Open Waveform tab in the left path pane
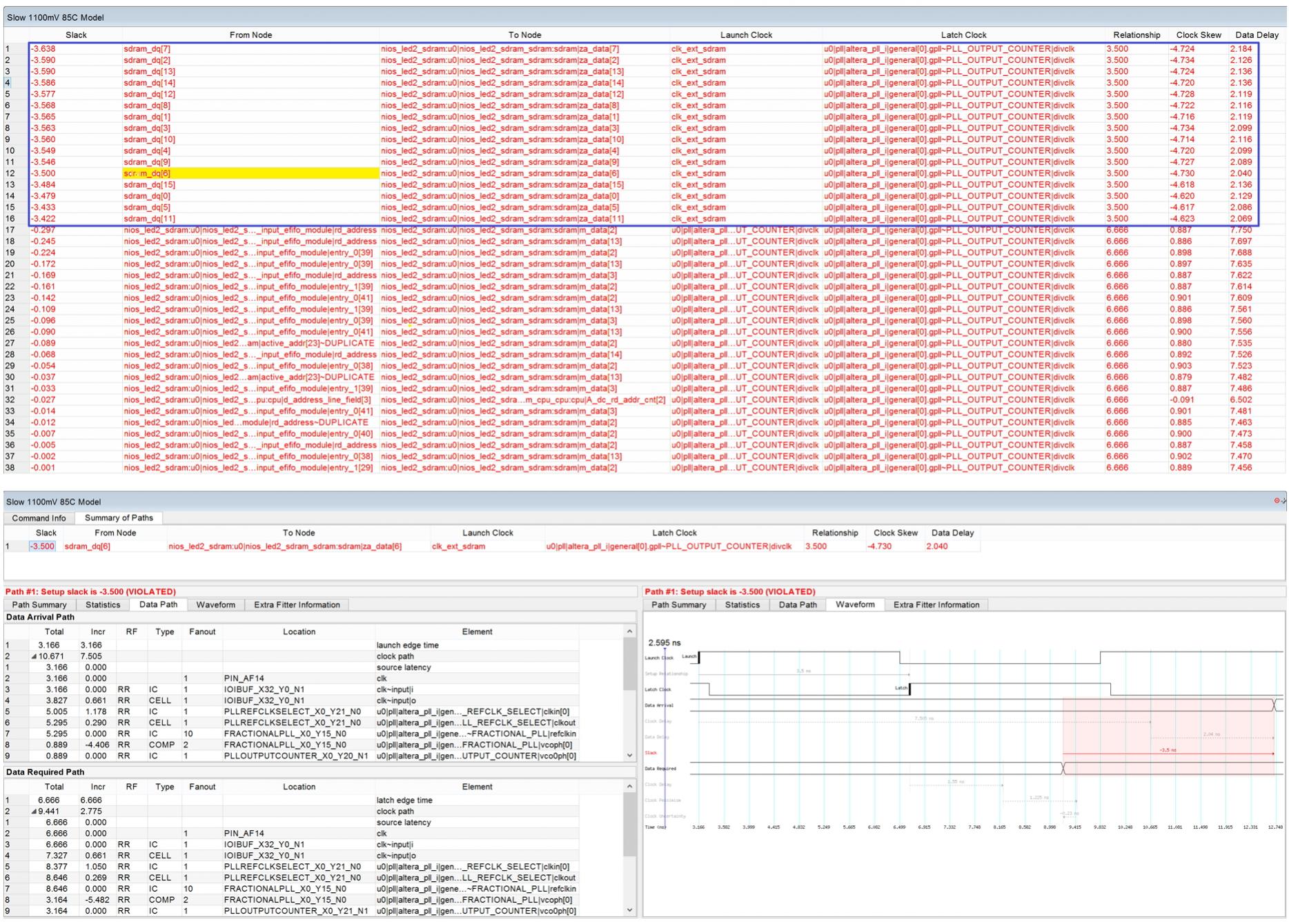Screen dimensions: 1289x924 215,605
